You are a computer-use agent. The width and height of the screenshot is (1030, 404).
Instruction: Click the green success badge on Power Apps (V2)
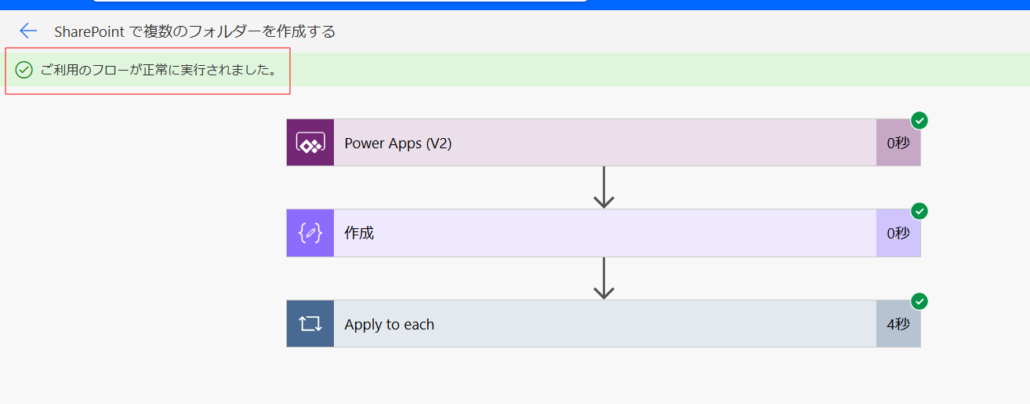point(919,121)
